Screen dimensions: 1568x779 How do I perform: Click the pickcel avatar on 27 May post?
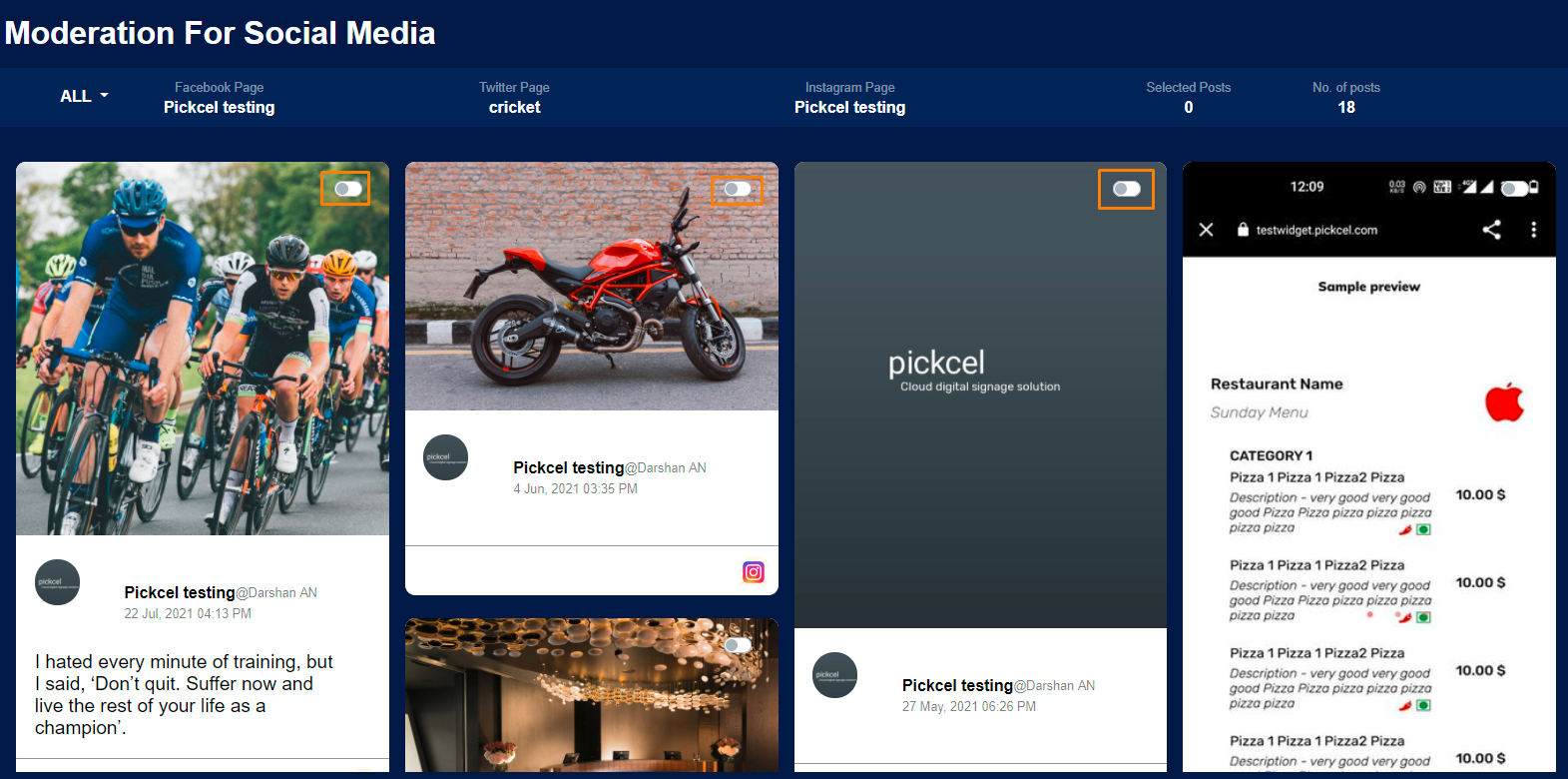(x=835, y=675)
